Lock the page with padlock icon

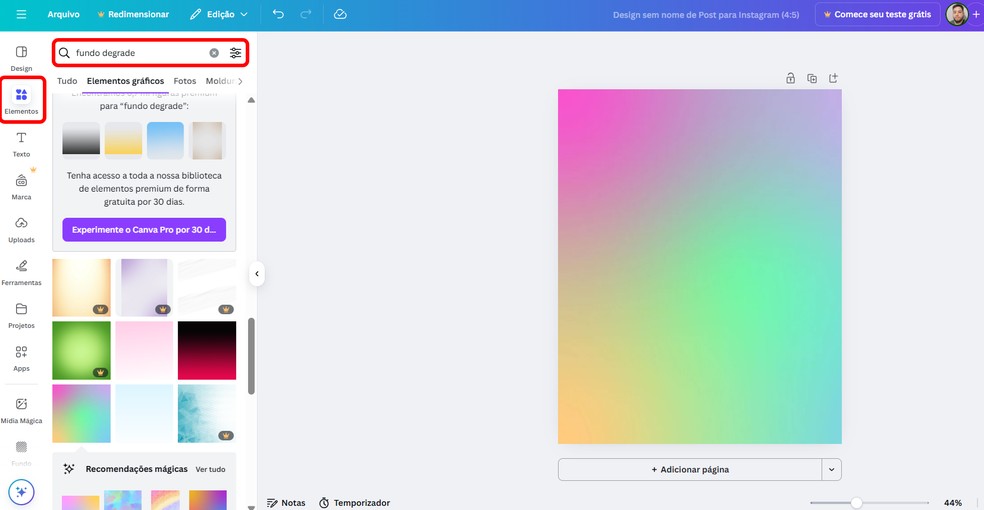pyautogui.click(x=791, y=78)
